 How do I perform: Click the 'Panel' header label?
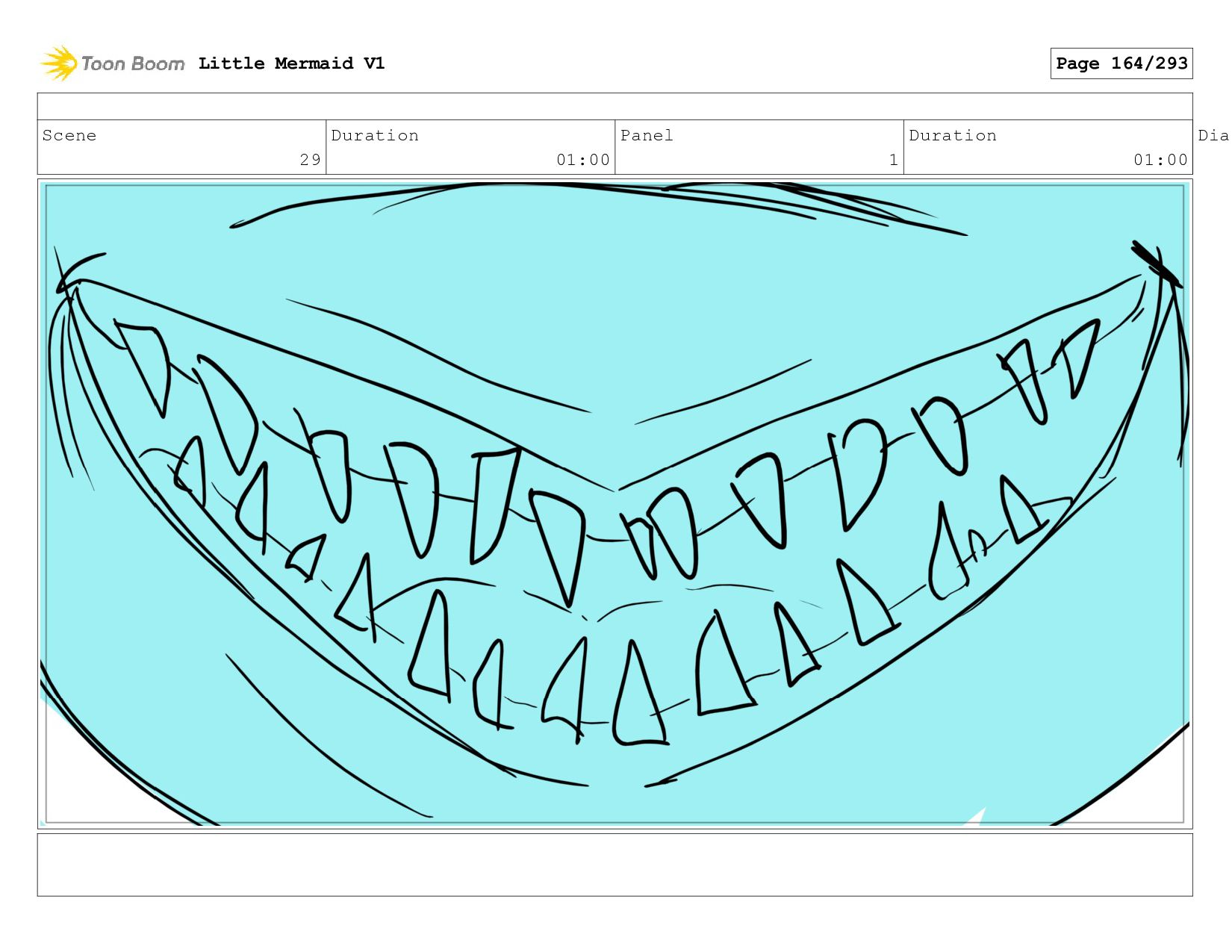point(647,135)
